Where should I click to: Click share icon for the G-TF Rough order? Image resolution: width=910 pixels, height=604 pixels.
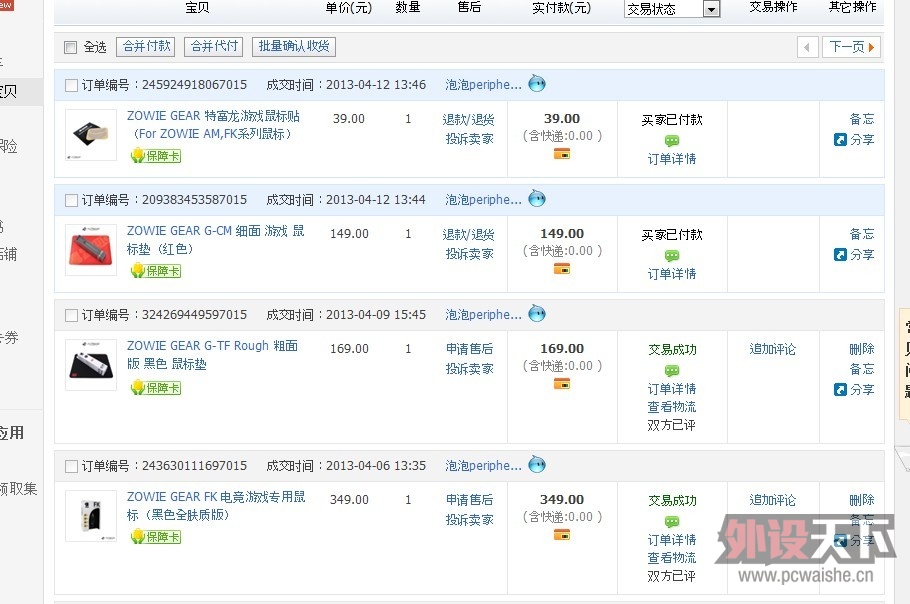(x=840, y=389)
